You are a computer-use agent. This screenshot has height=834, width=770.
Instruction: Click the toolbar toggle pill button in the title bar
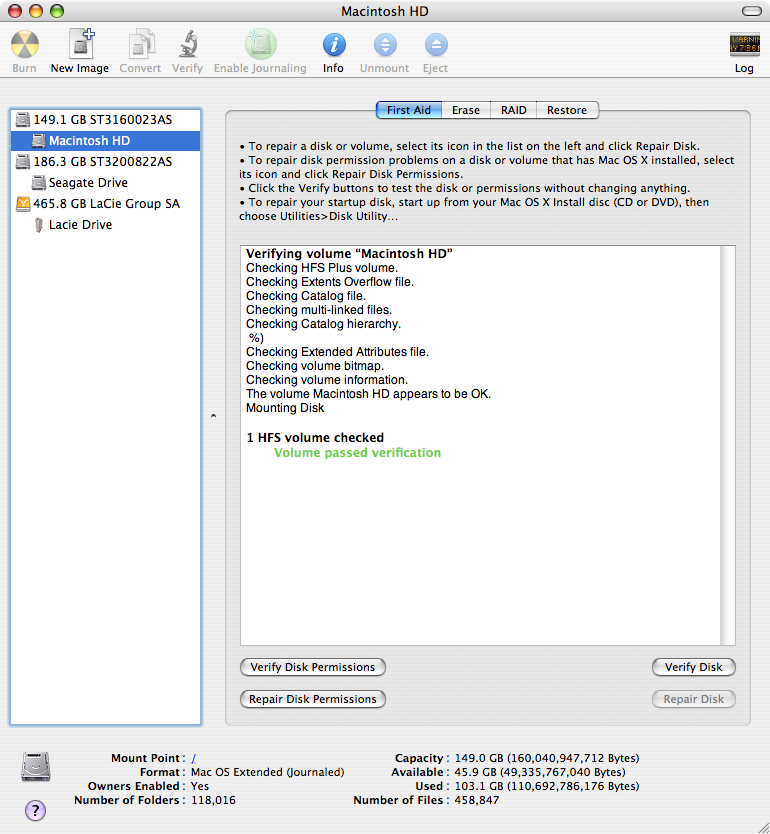pyautogui.click(x=751, y=11)
